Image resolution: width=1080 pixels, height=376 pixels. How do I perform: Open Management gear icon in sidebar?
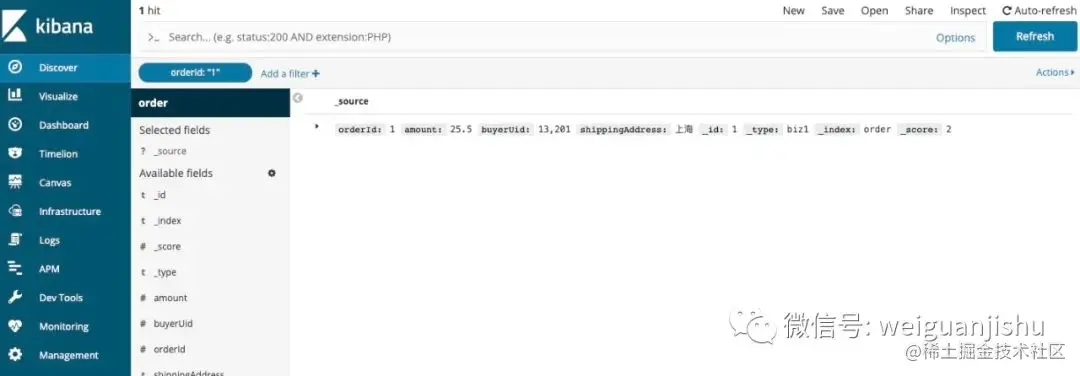coord(15,355)
